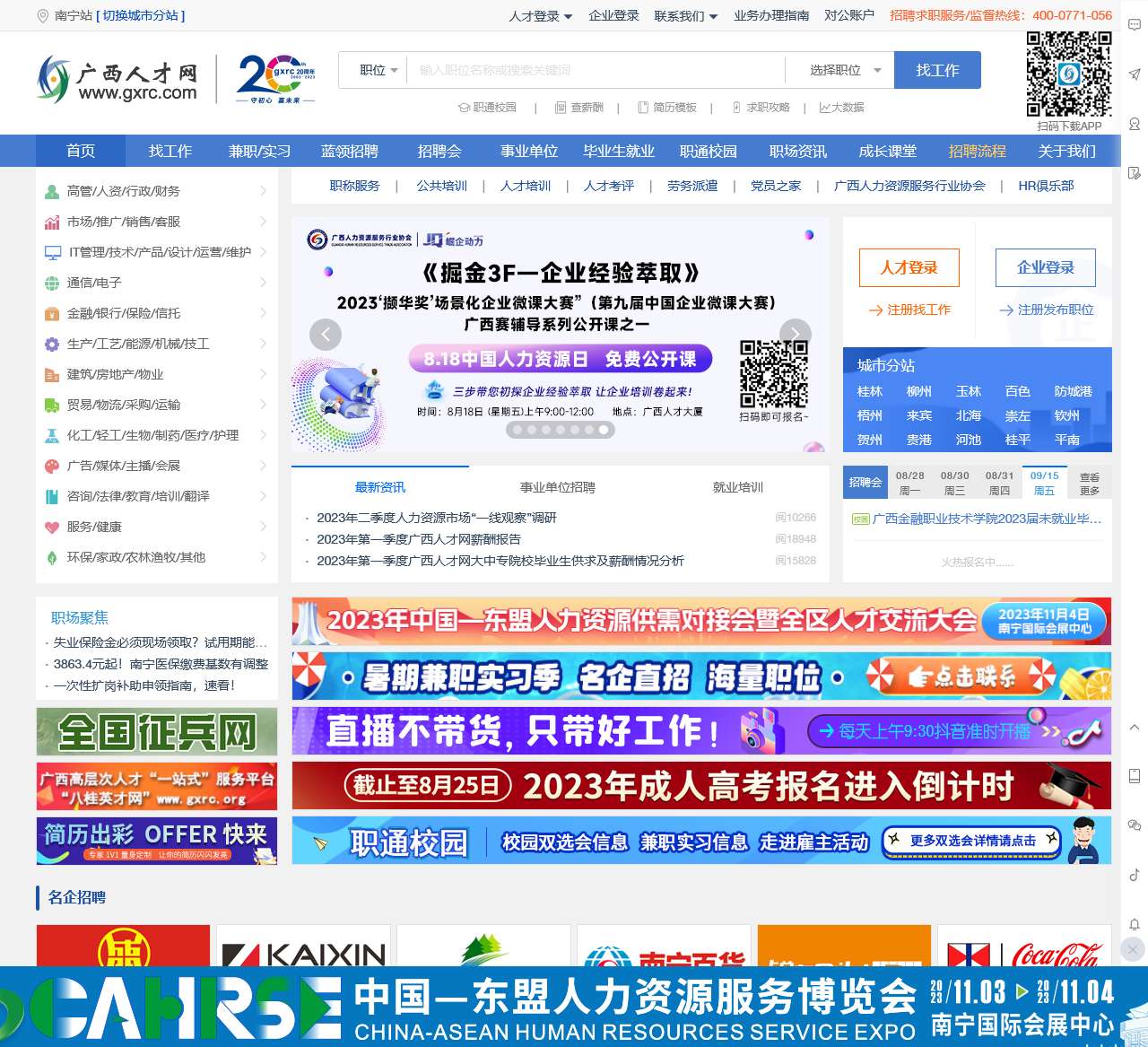
Task: Click the job keyword search input field
Action: tap(596, 70)
